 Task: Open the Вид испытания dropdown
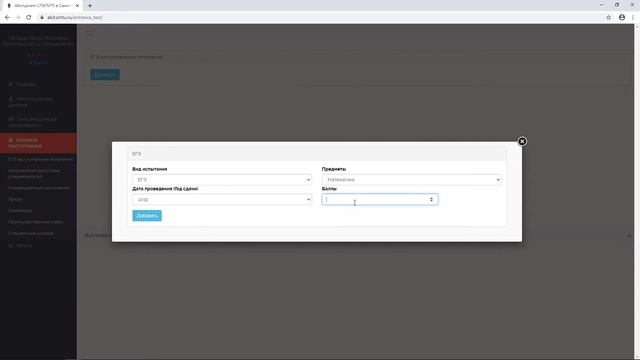click(x=222, y=180)
